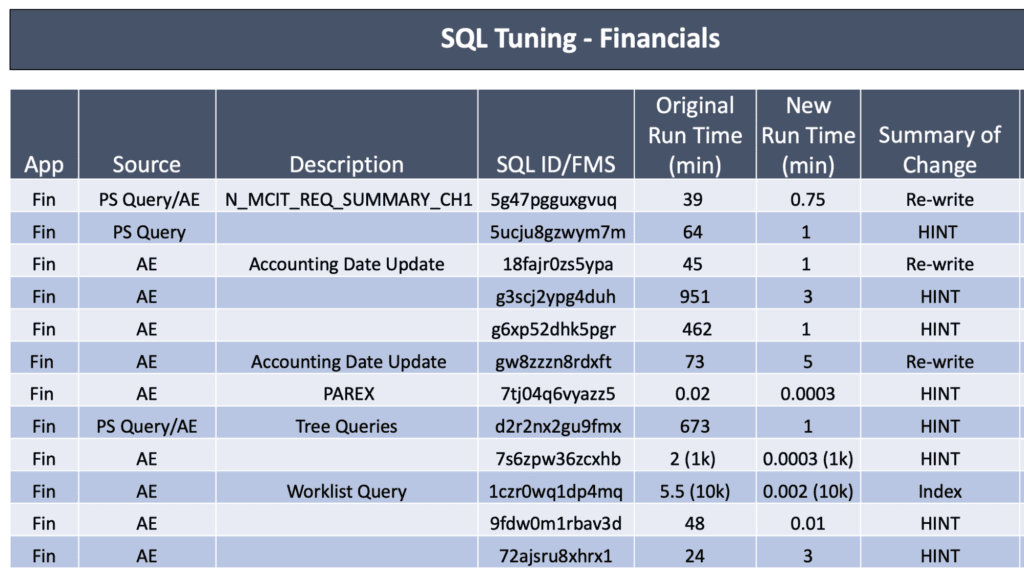This screenshot has width=1024, height=577.
Task: Select SQL ID 5g47pgguxgvuq
Action: click(x=555, y=198)
